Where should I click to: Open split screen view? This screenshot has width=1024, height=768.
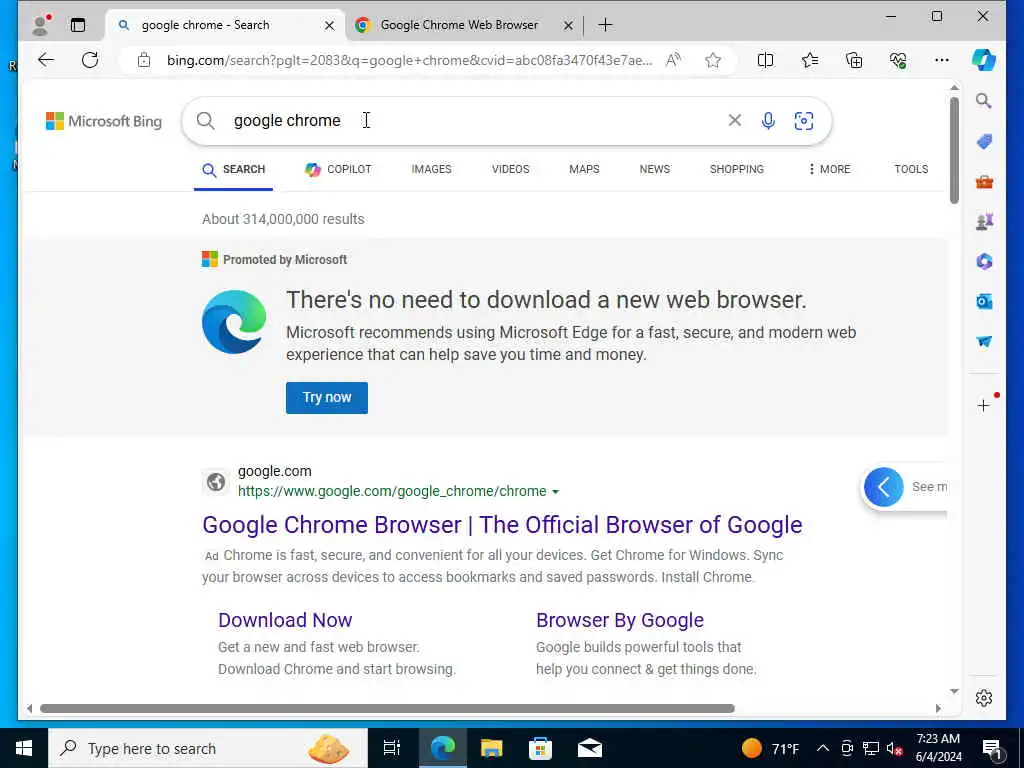click(x=765, y=61)
